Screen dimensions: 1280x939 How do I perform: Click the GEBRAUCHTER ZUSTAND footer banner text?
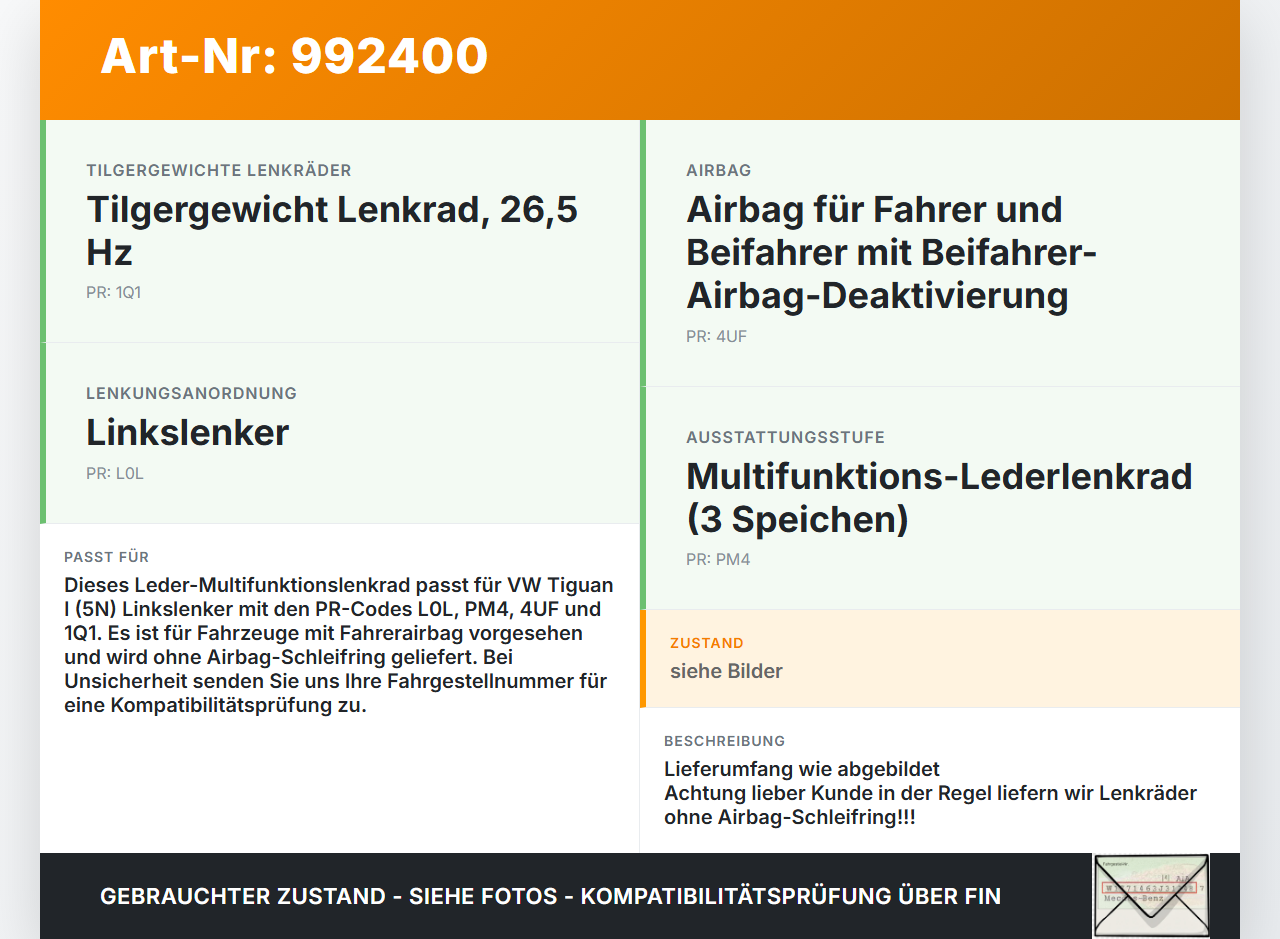(x=550, y=896)
